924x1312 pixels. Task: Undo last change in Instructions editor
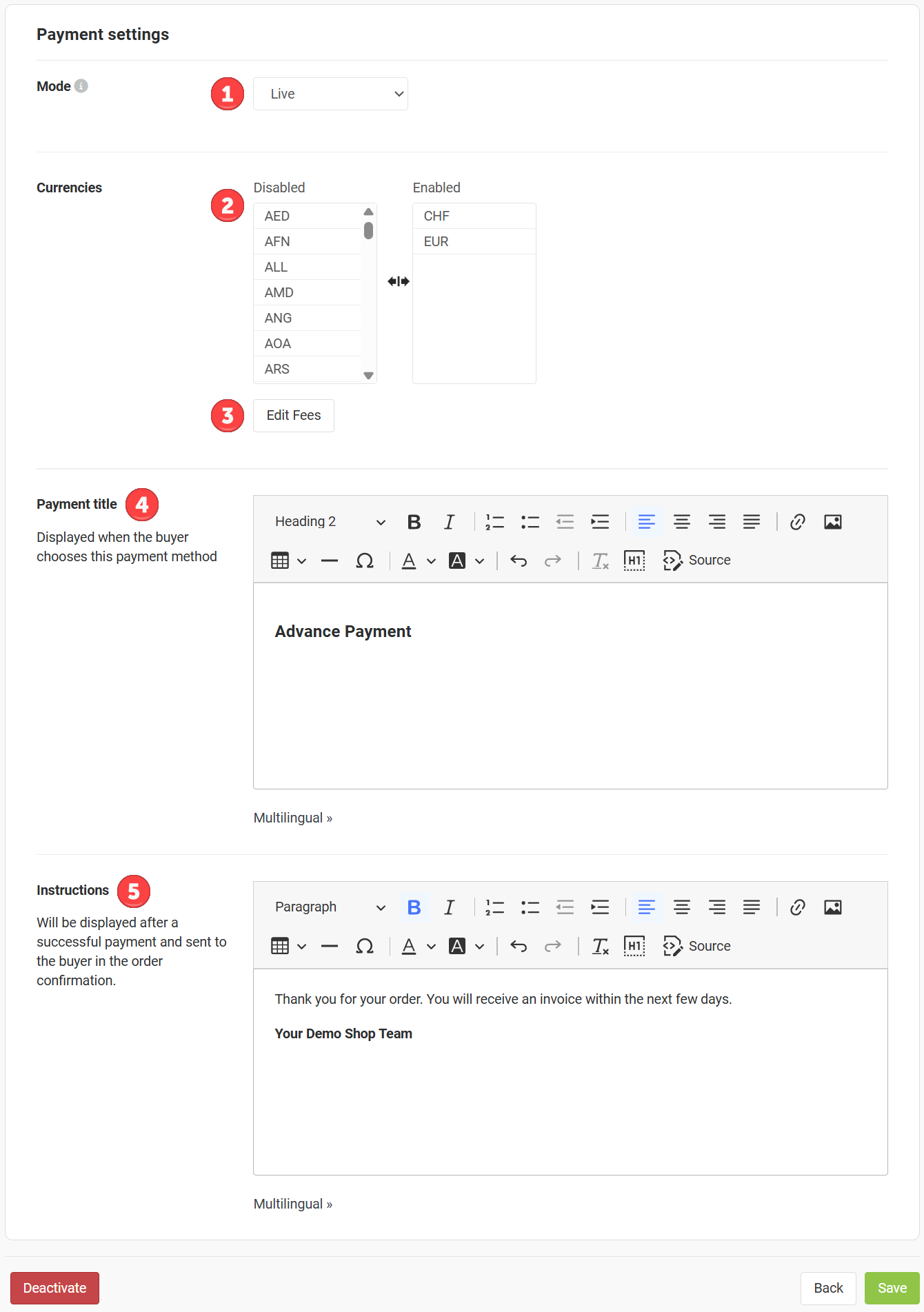click(x=519, y=946)
